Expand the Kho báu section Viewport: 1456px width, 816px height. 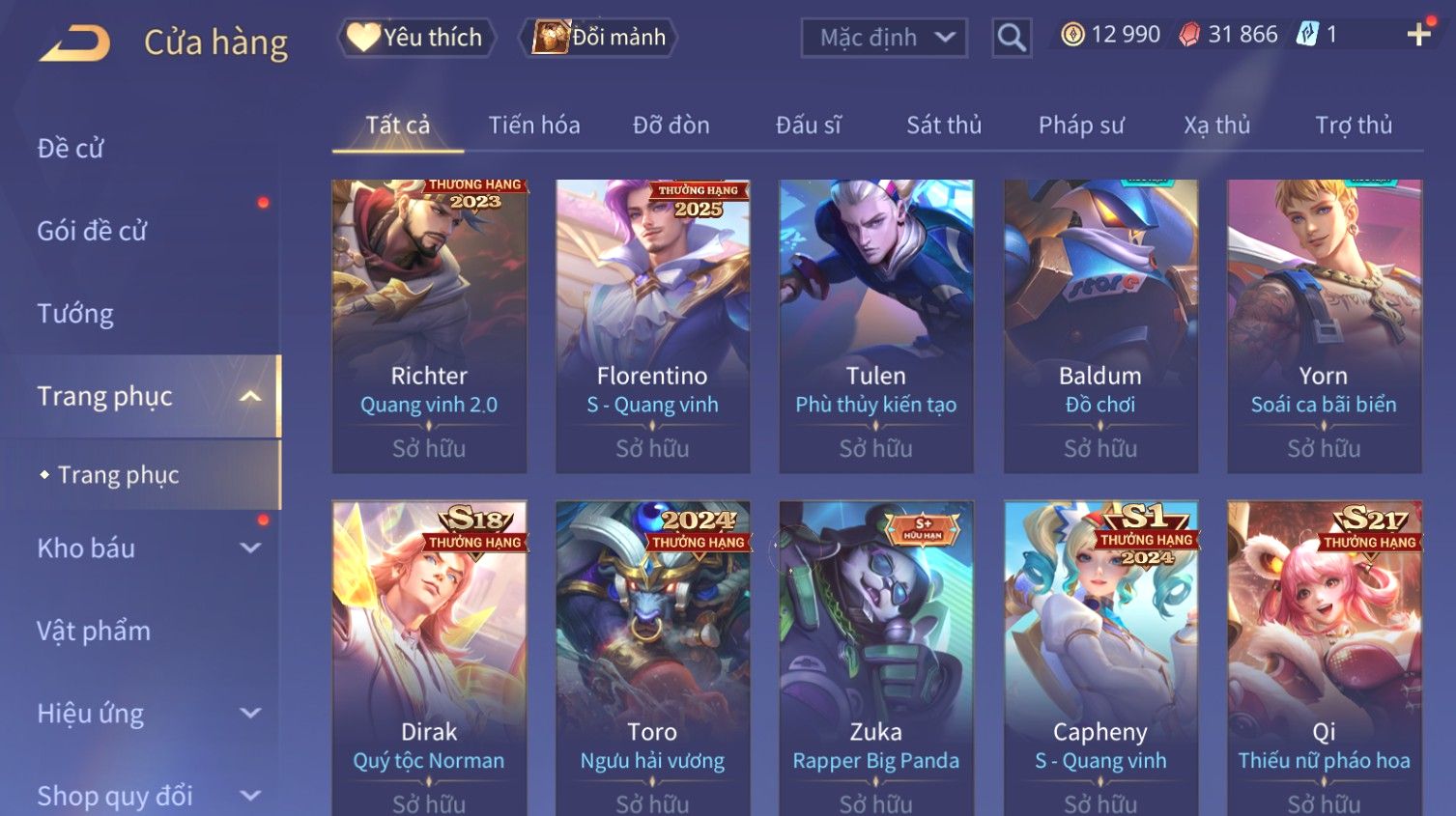tap(250, 549)
